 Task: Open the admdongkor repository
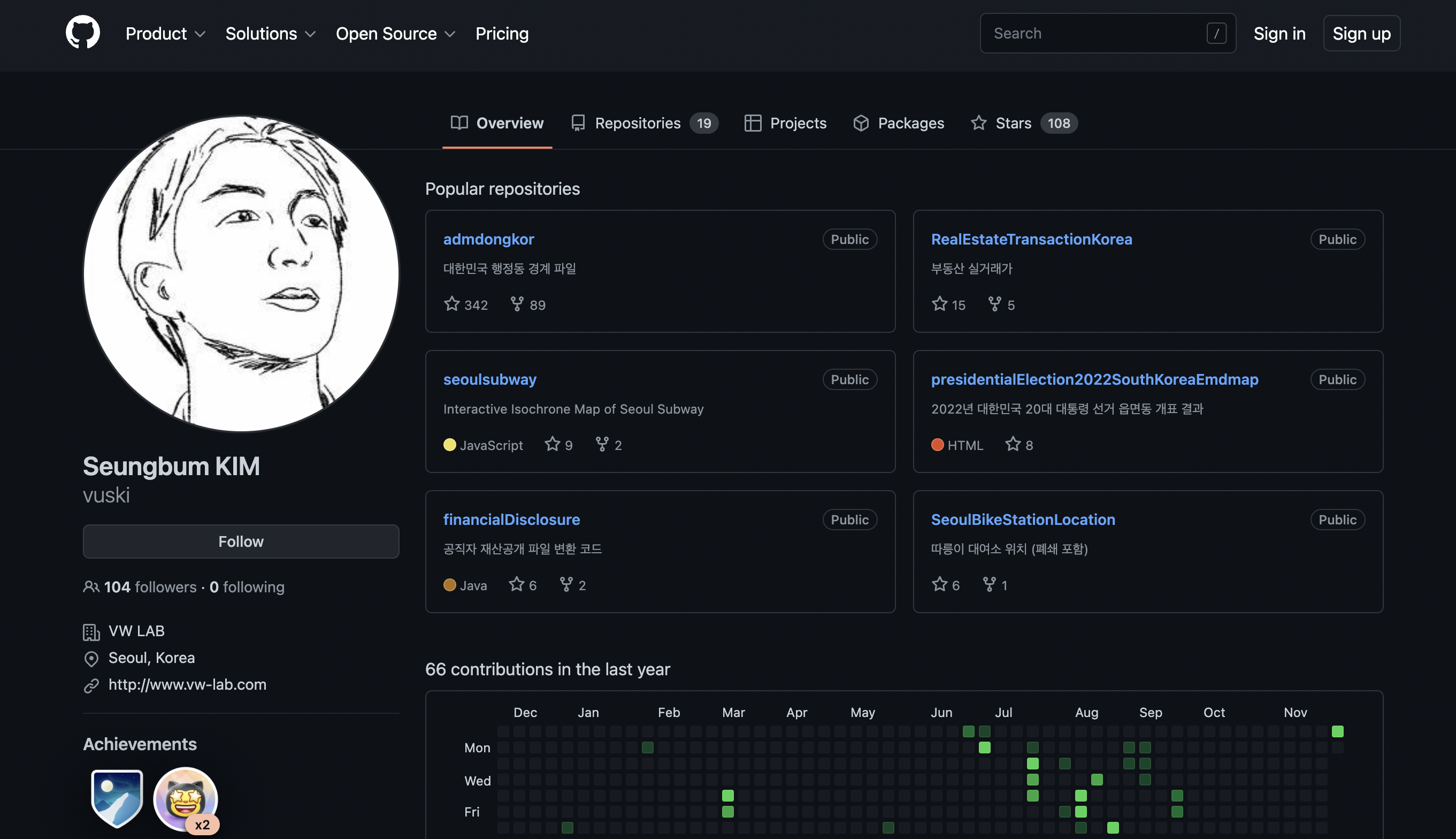coord(488,239)
